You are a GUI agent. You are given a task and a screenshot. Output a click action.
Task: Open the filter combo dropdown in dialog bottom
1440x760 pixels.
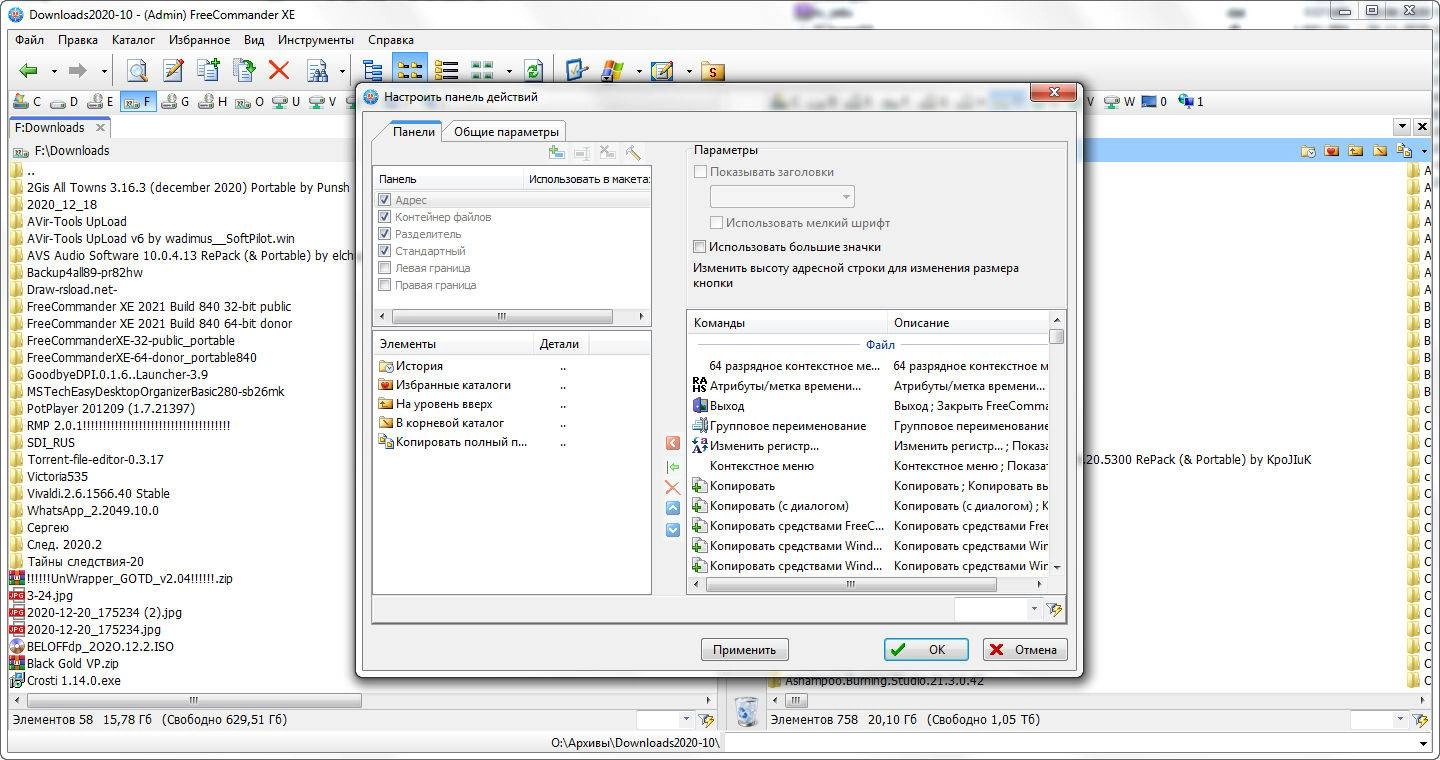(x=1034, y=609)
